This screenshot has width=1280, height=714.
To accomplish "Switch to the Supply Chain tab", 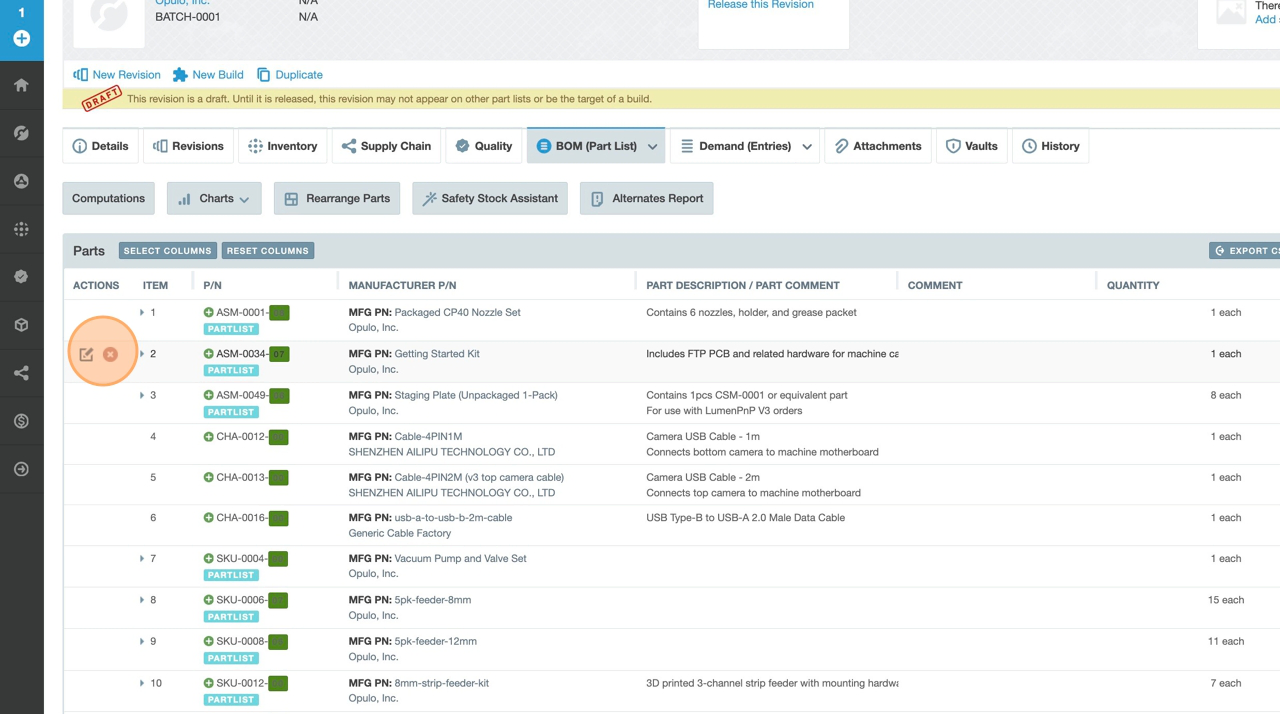I will [386, 146].
